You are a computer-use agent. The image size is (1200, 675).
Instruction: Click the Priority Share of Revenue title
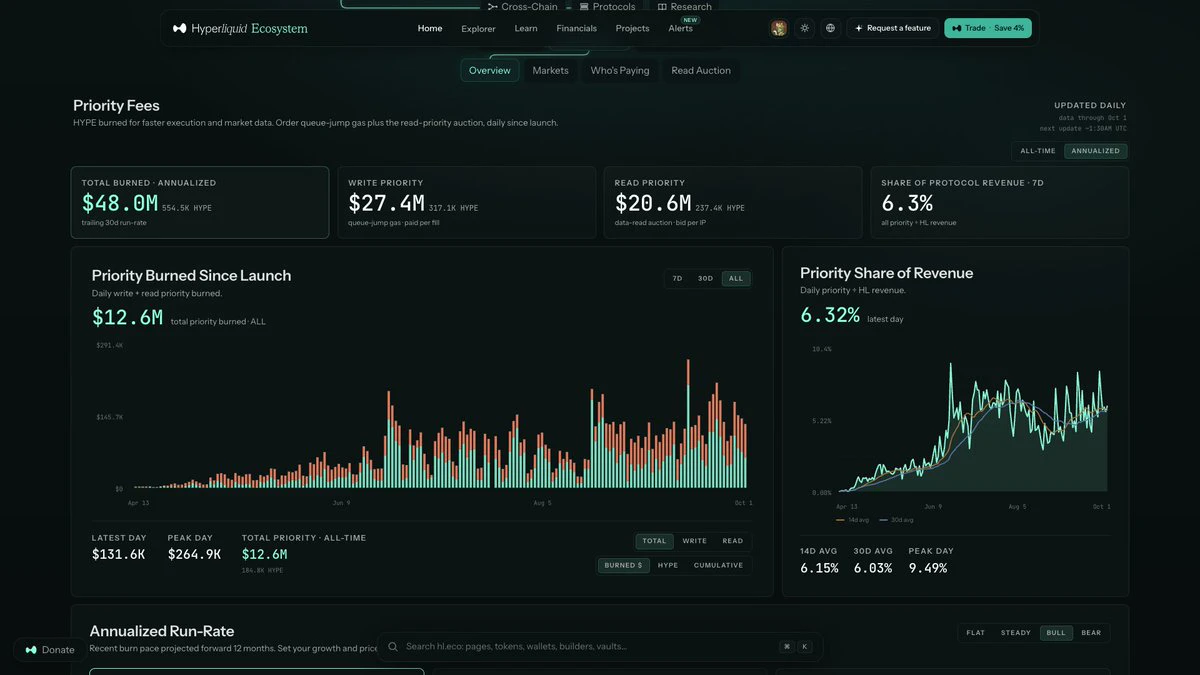[886, 273]
